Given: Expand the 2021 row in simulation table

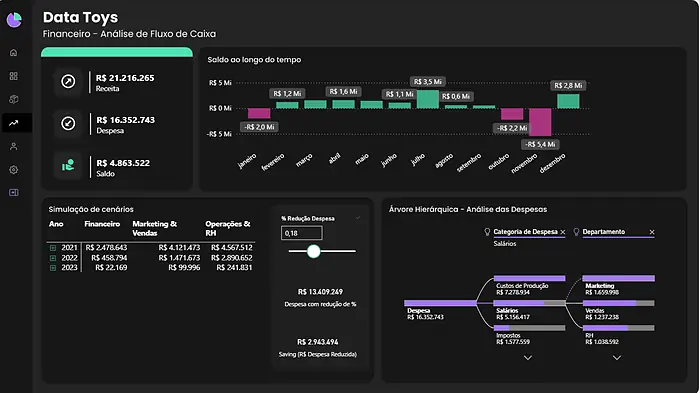Looking at the screenshot, I should [x=53, y=248].
